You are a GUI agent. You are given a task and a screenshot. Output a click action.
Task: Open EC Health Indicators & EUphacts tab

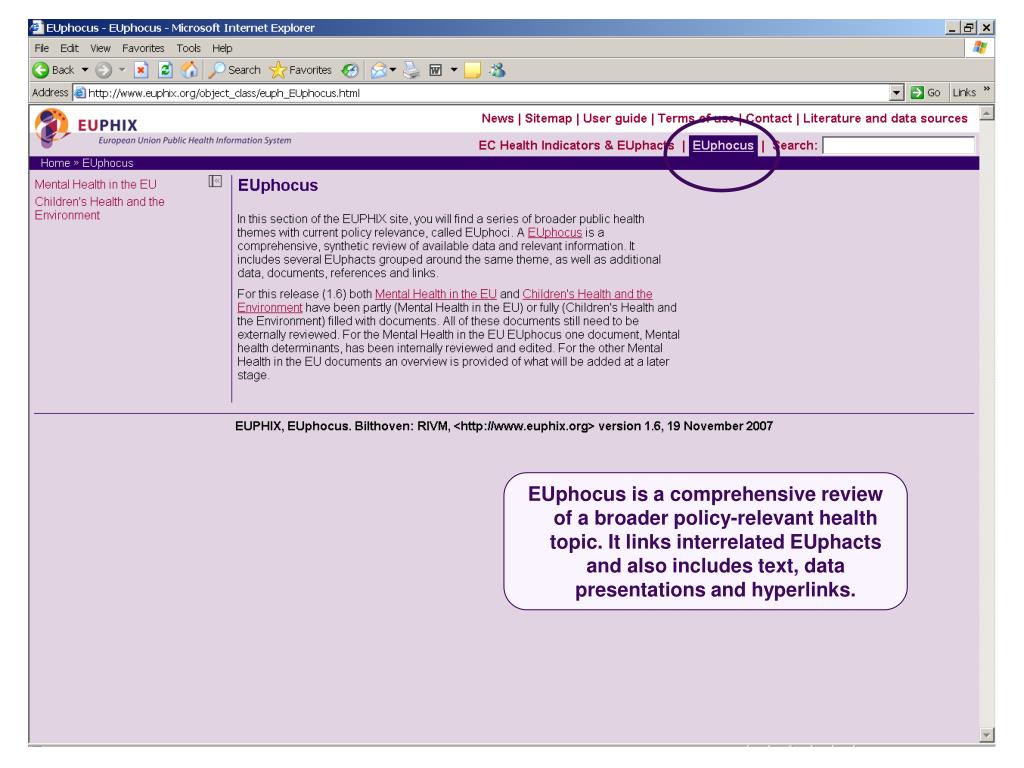pyautogui.click(x=576, y=145)
